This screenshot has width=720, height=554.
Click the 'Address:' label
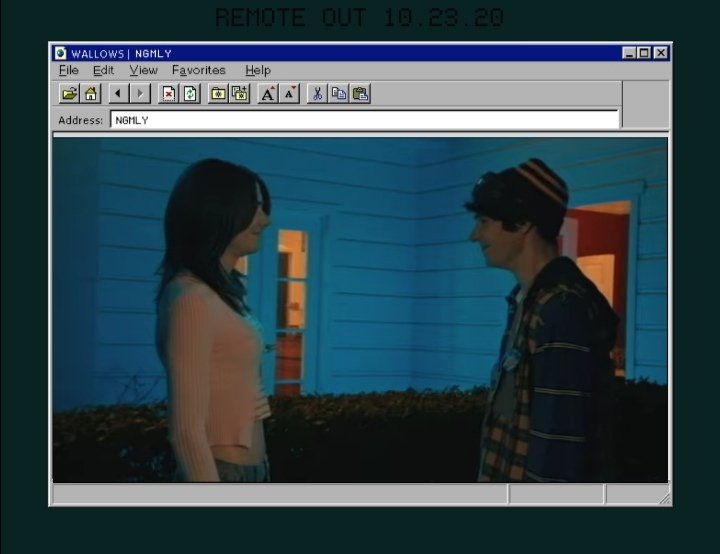[x=81, y=120]
